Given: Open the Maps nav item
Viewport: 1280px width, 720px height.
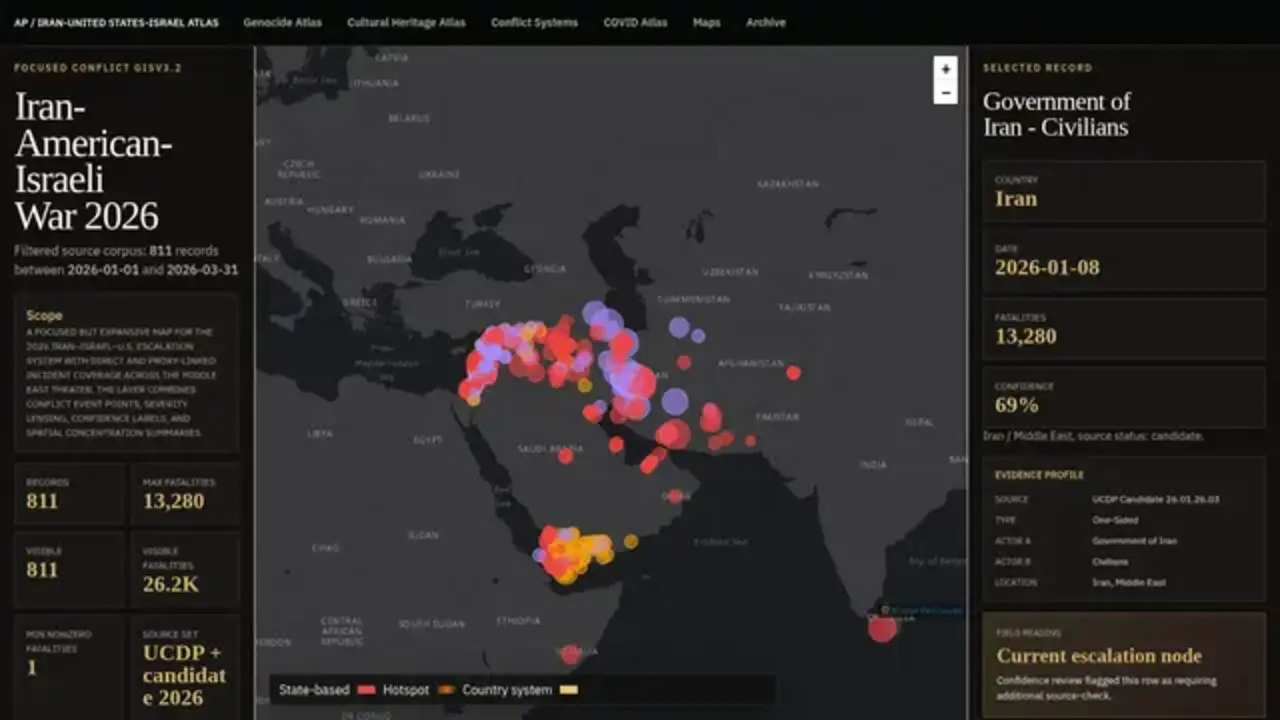Looking at the screenshot, I should point(706,22).
